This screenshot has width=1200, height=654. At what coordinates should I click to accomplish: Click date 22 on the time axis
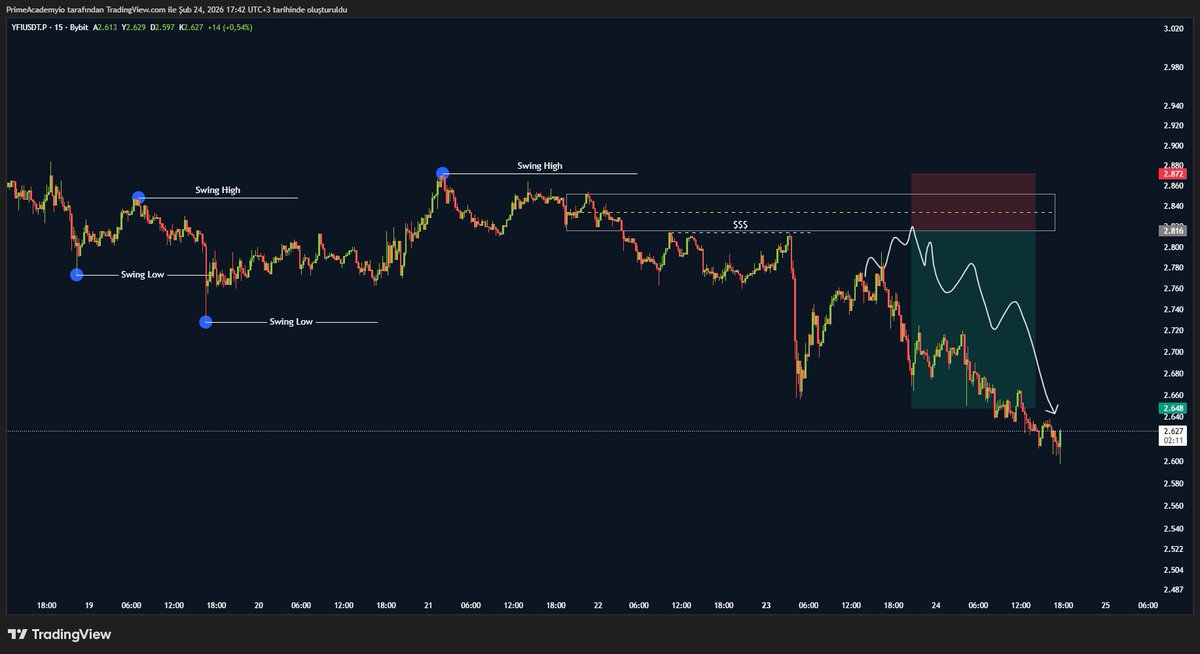pos(598,606)
